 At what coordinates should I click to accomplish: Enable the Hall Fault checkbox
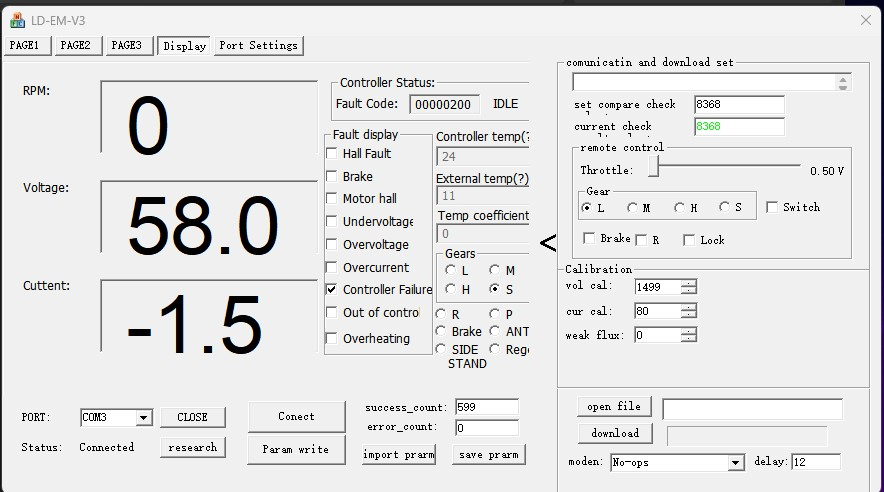pyautogui.click(x=332, y=154)
